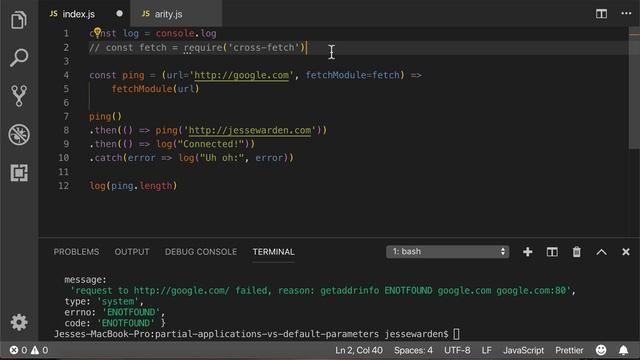Click terminal text "errno: 'ENOTFOUND'"
640x360 pixels.
tap(112, 312)
